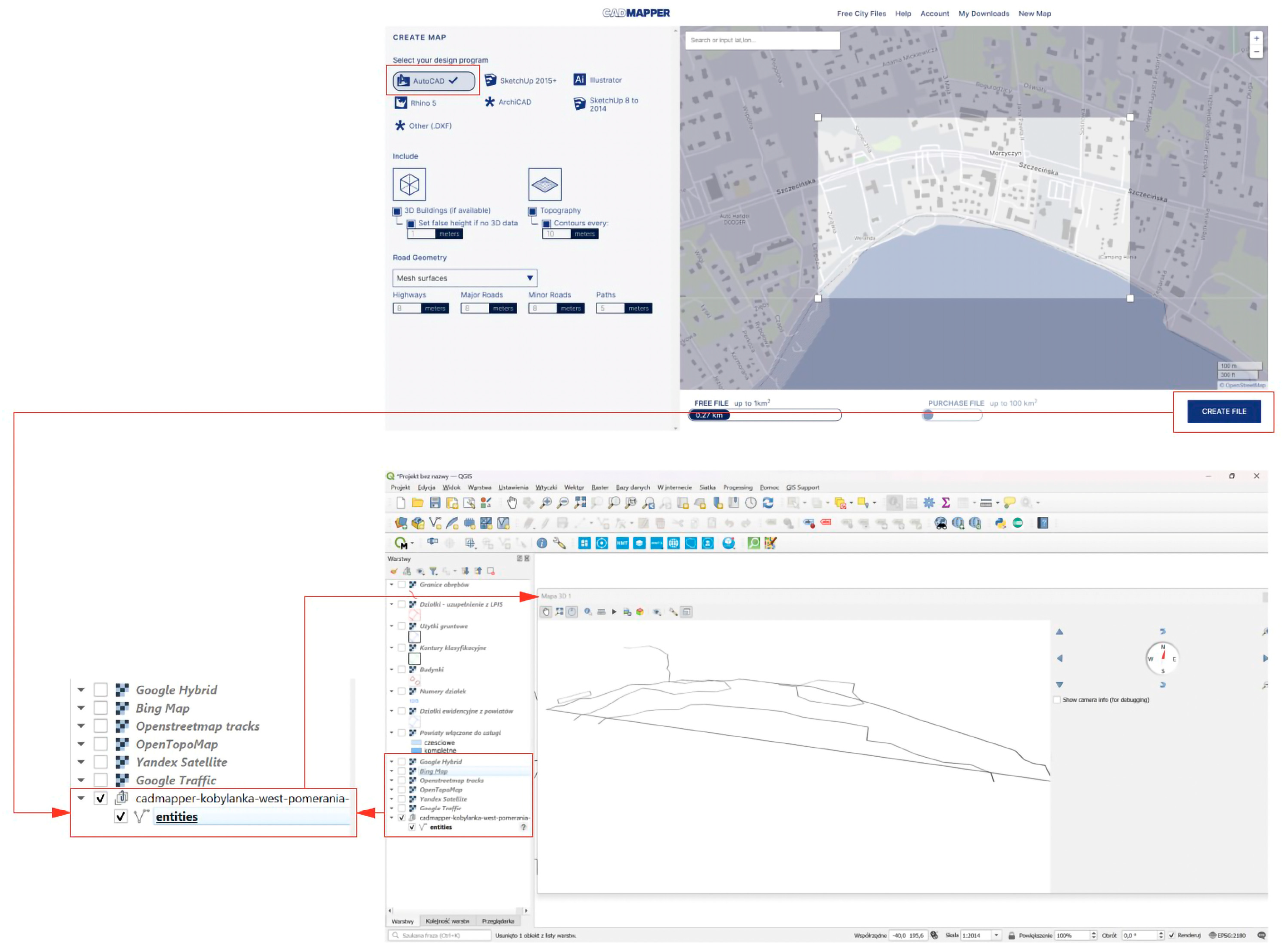Open the Python console icon

tap(1000, 523)
